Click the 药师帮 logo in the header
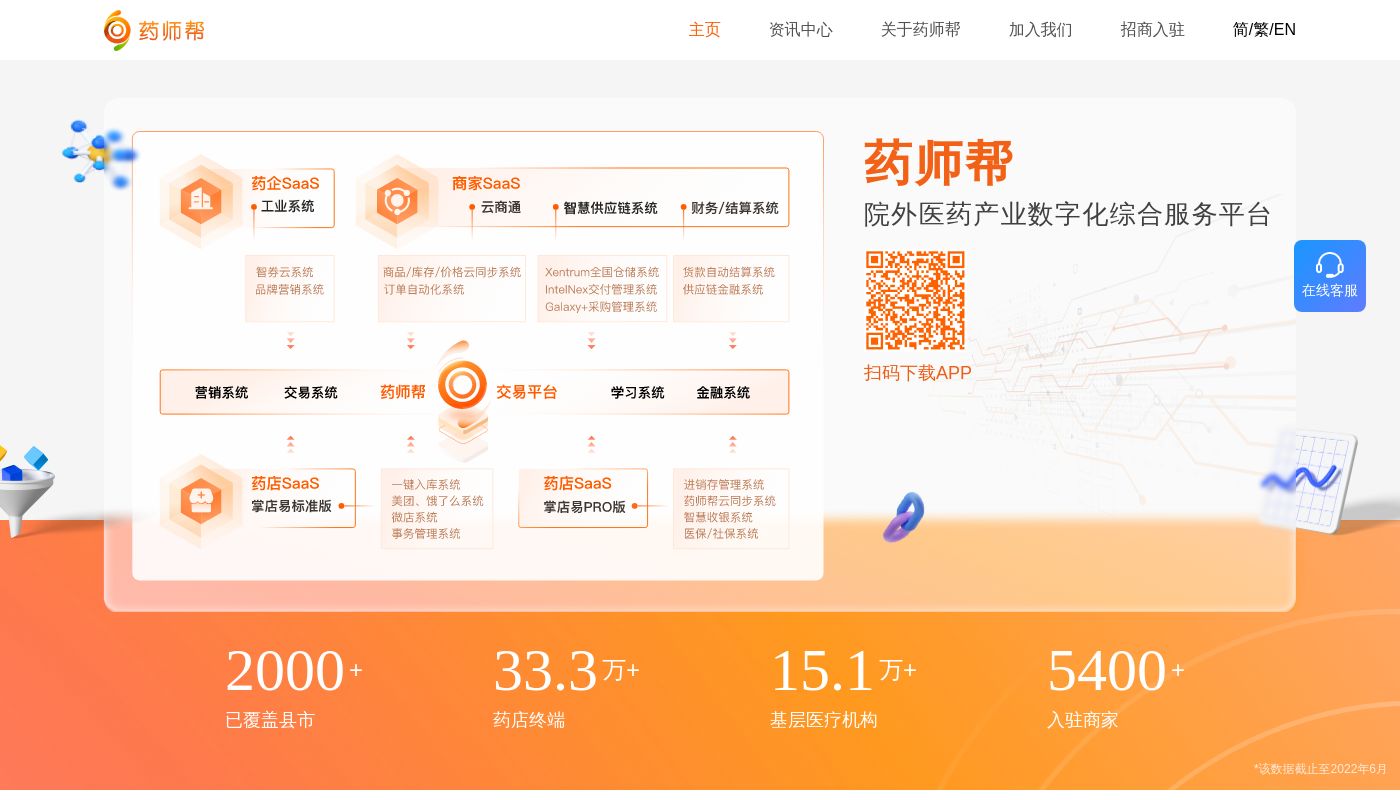Viewport: 1400px width, 800px height. 154,30
